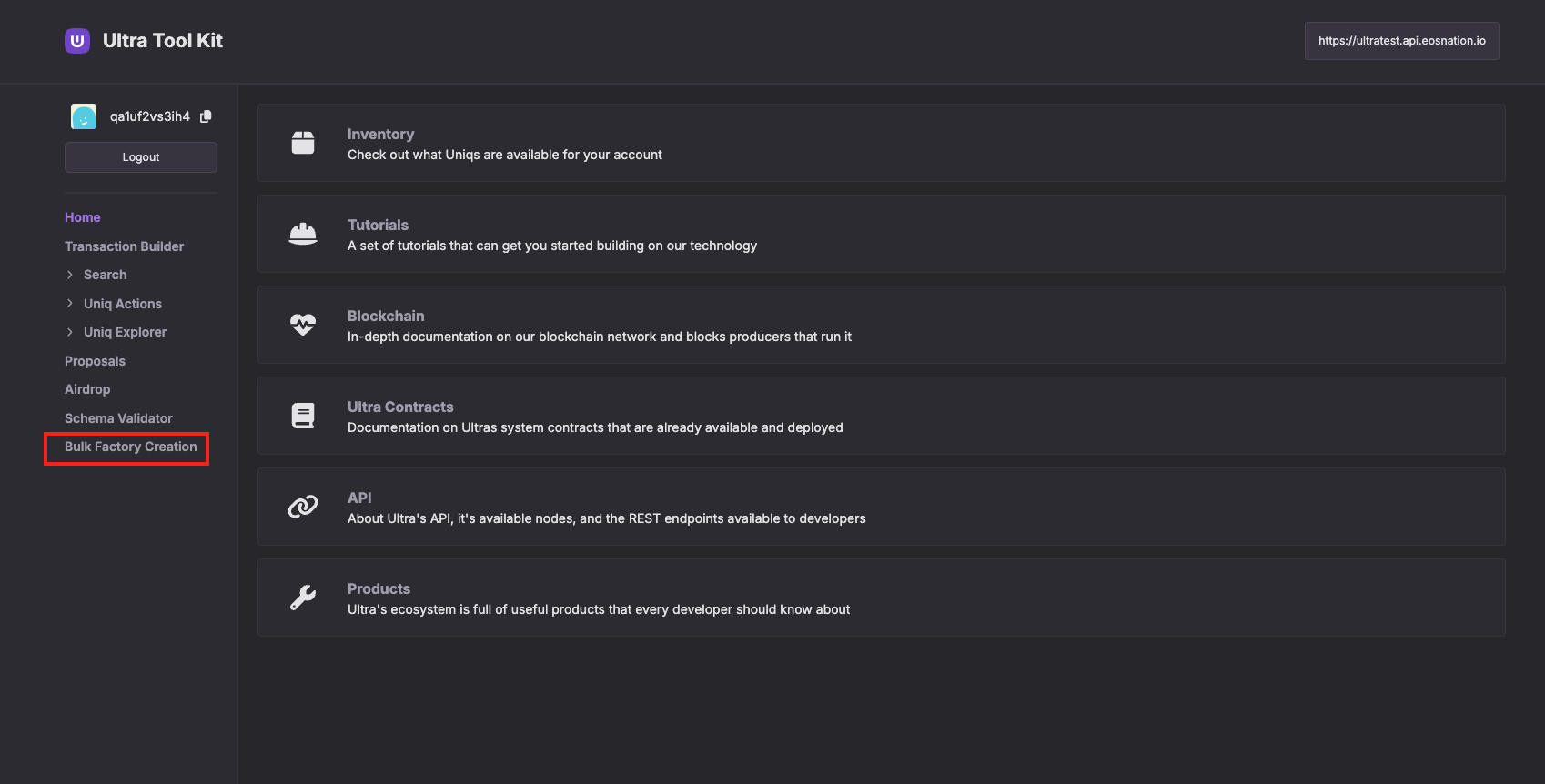Click the Ultra Contracts book icon
The image size is (1545, 784).
303,416
